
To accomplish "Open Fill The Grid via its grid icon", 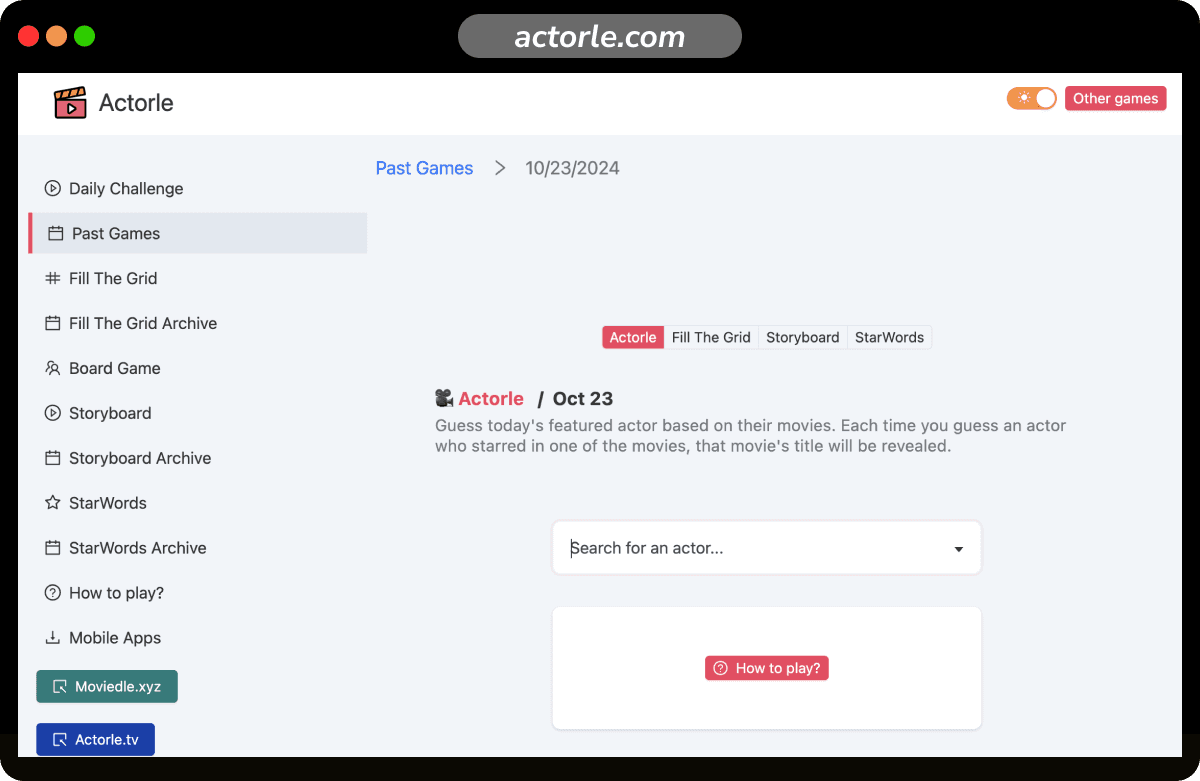I will 52,278.
